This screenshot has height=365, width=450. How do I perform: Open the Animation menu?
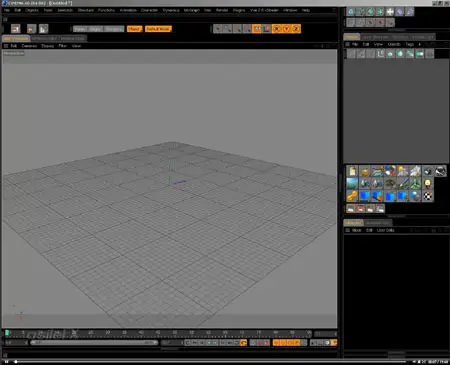[x=128, y=10]
